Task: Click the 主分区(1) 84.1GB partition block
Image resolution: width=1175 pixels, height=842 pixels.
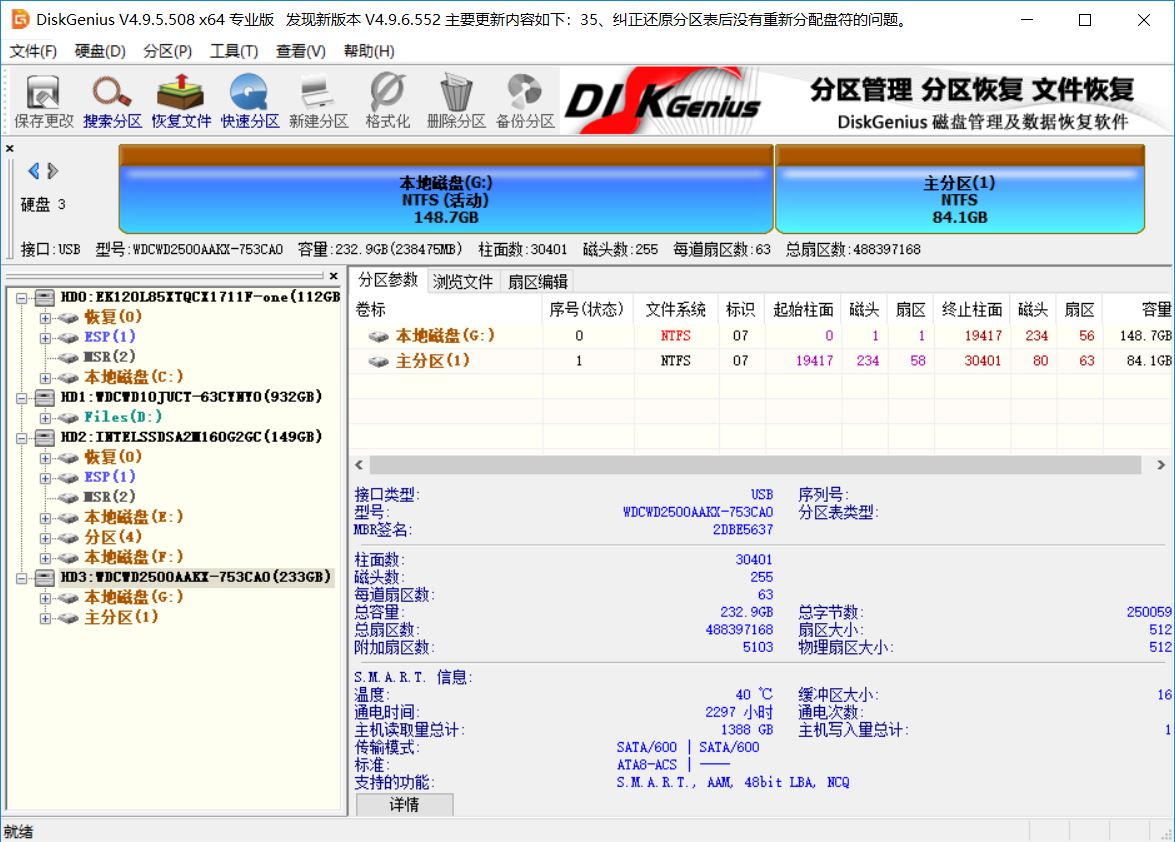Action: (959, 190)
